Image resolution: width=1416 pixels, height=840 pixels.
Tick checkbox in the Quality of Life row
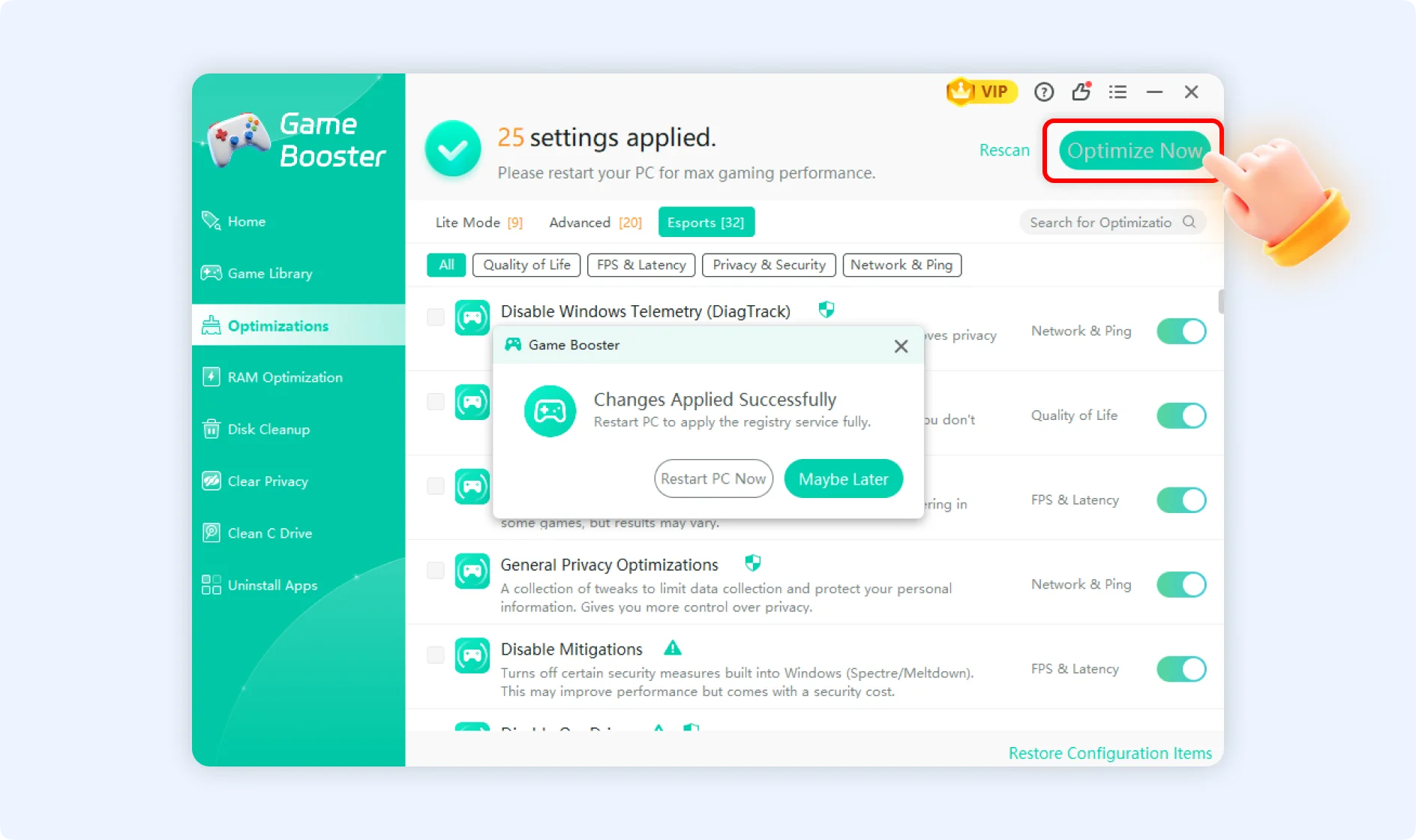[x=436, y=401]
